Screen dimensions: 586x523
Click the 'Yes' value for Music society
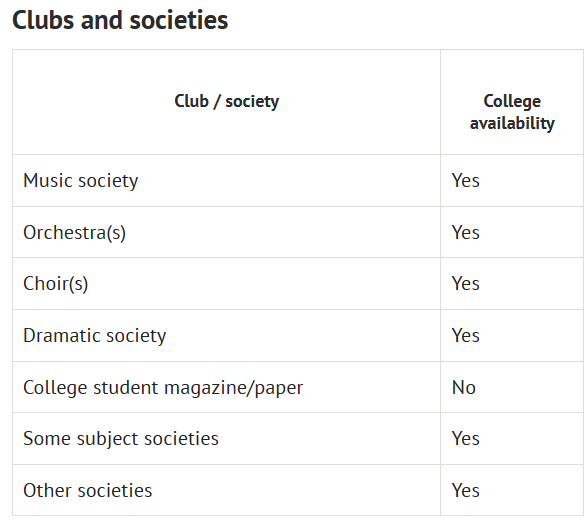(465, 181)
